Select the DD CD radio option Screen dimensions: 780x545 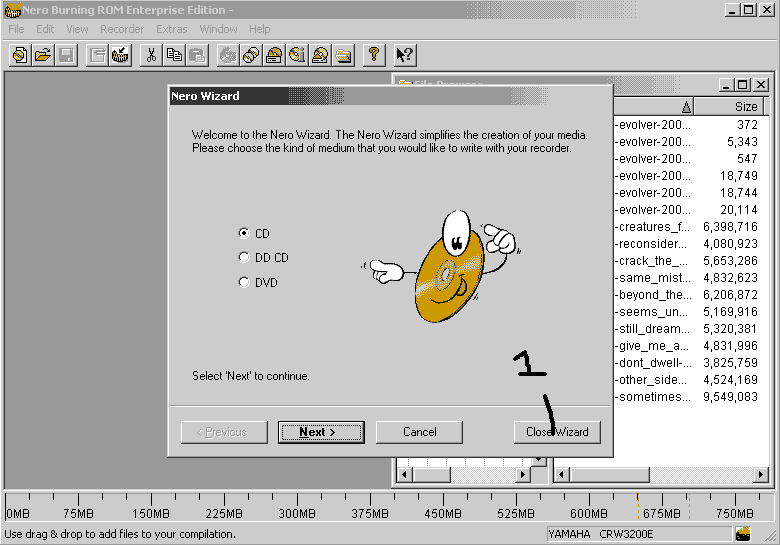pos(244,258)
